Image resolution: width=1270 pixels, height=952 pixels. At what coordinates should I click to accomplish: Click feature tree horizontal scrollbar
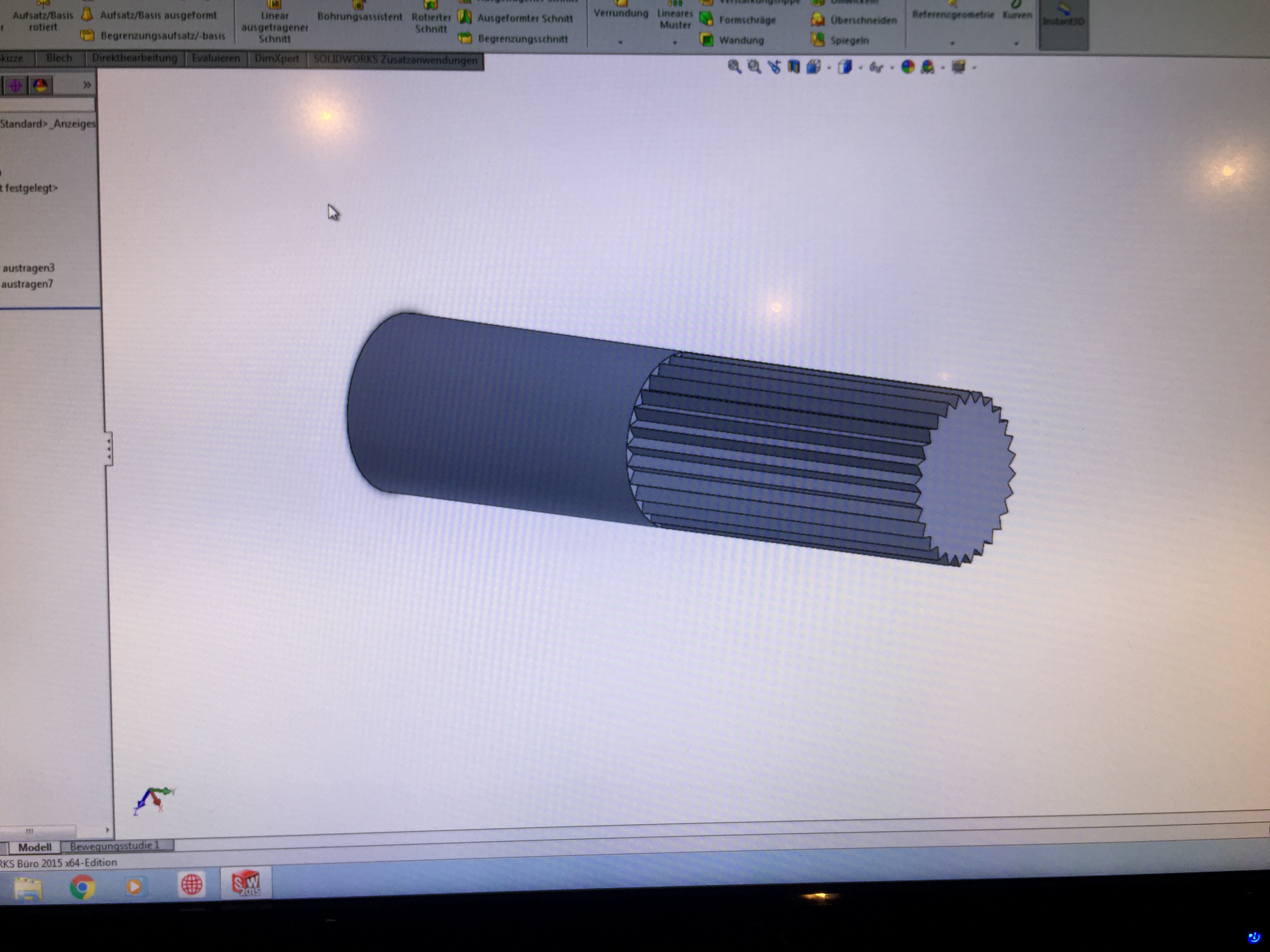[x=38, y=831]
